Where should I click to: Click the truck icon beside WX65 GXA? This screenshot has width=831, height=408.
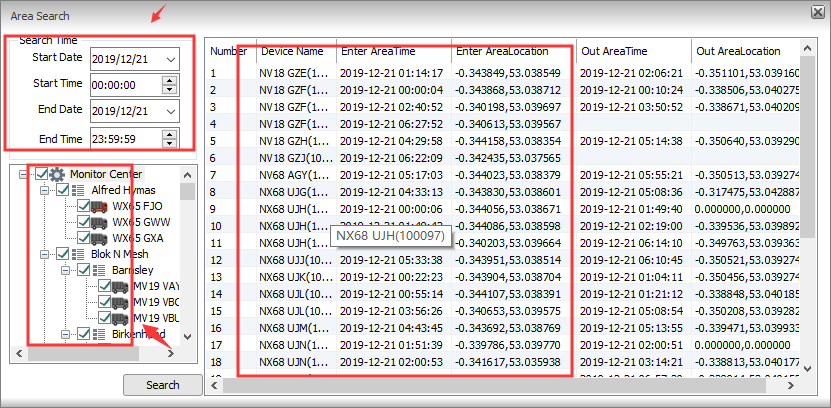click(99, 238)
